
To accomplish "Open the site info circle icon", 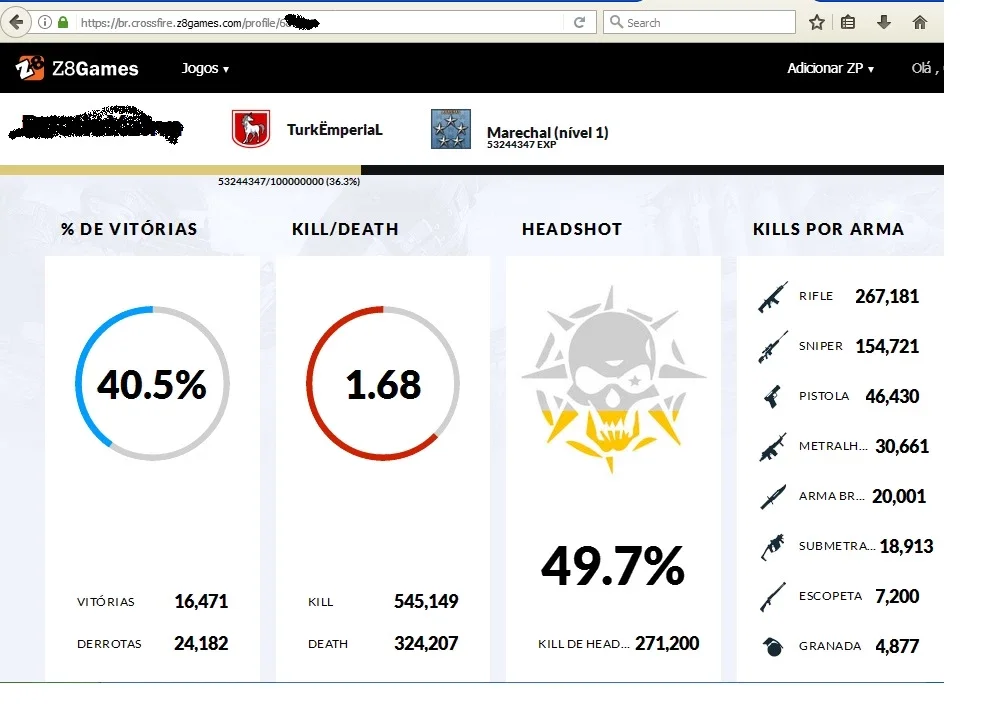I will tap(45, 23).
